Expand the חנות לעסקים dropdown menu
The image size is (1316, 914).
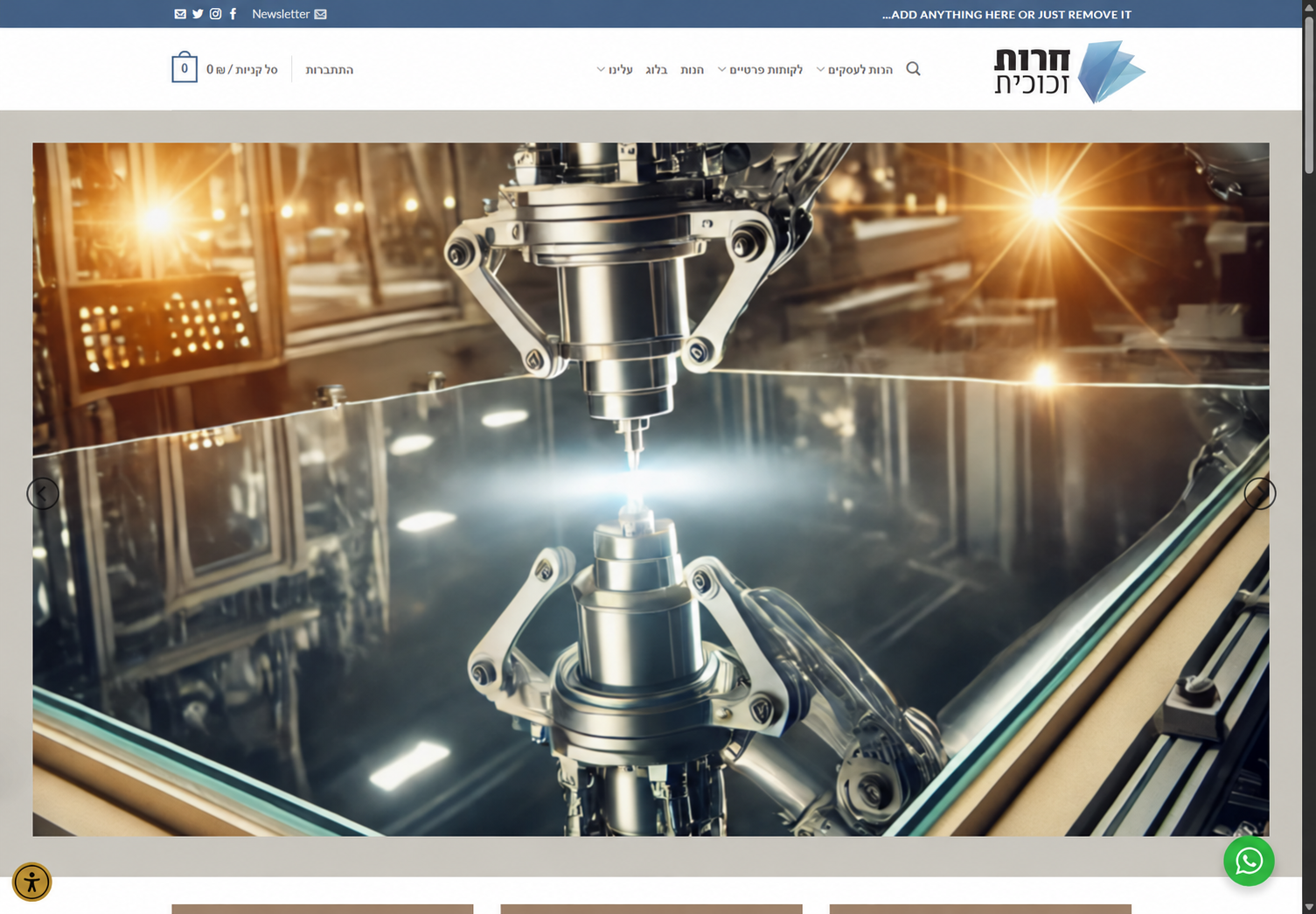click(854, 70)
